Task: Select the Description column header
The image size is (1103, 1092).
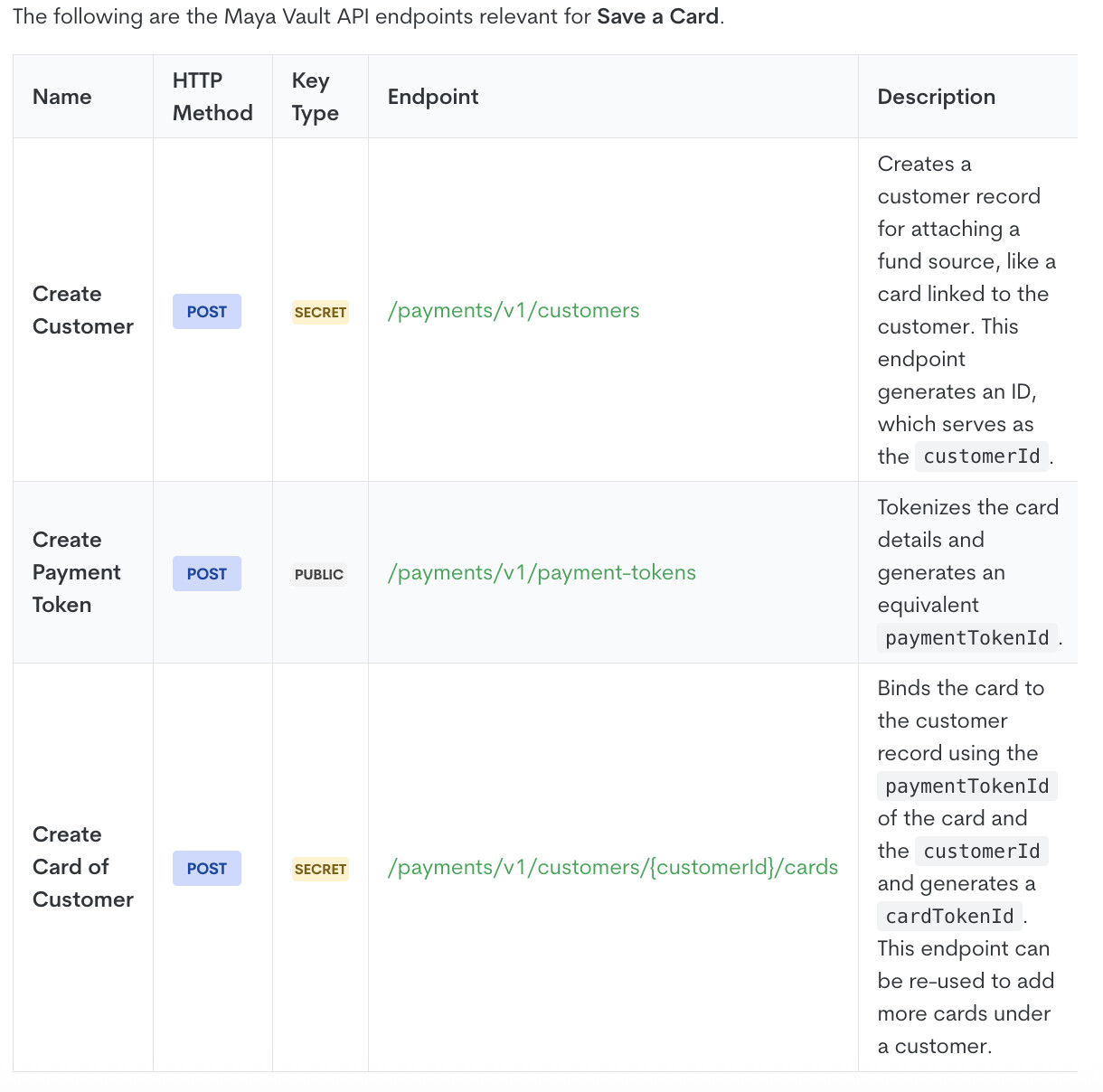Action: [936, 97]
